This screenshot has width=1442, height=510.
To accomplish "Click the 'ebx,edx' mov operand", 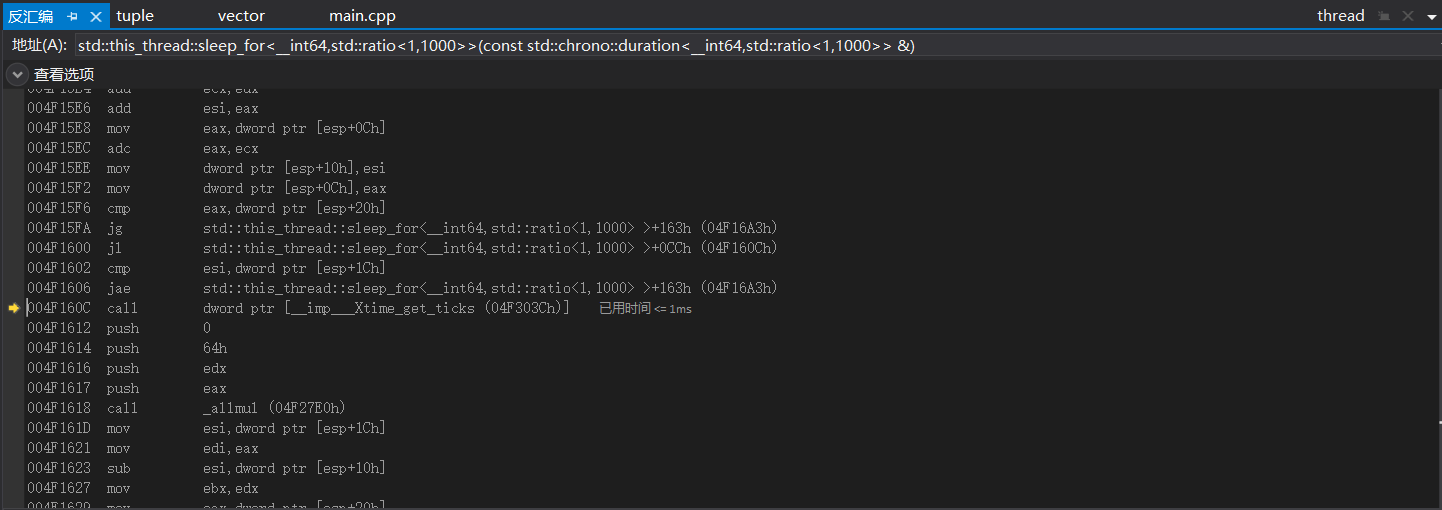I will coord(231,488).
